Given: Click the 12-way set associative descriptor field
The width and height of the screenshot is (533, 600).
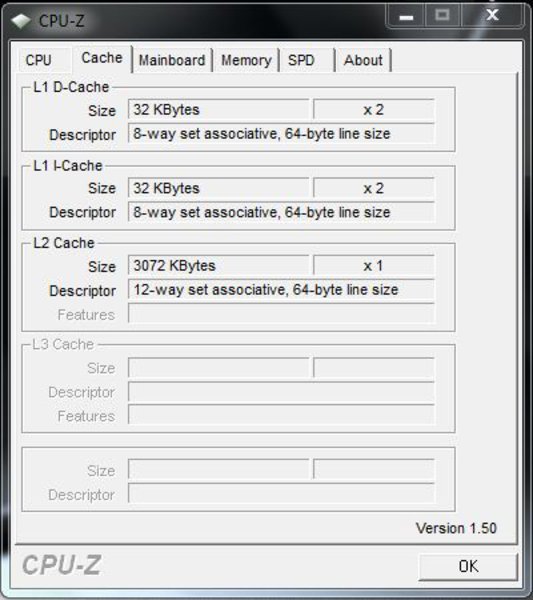Looking at the screenshot, I should pos(281,290).
